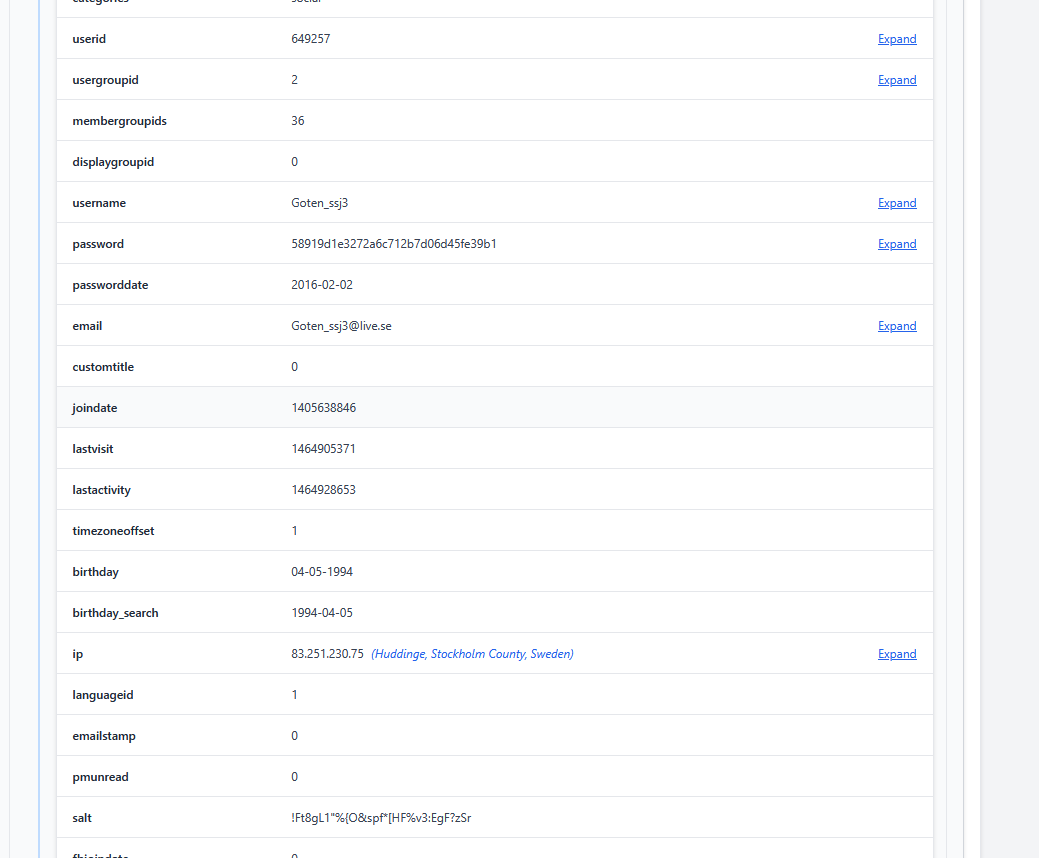Select the membergroupids field label

pyautogui.click(x=119, y=121)
